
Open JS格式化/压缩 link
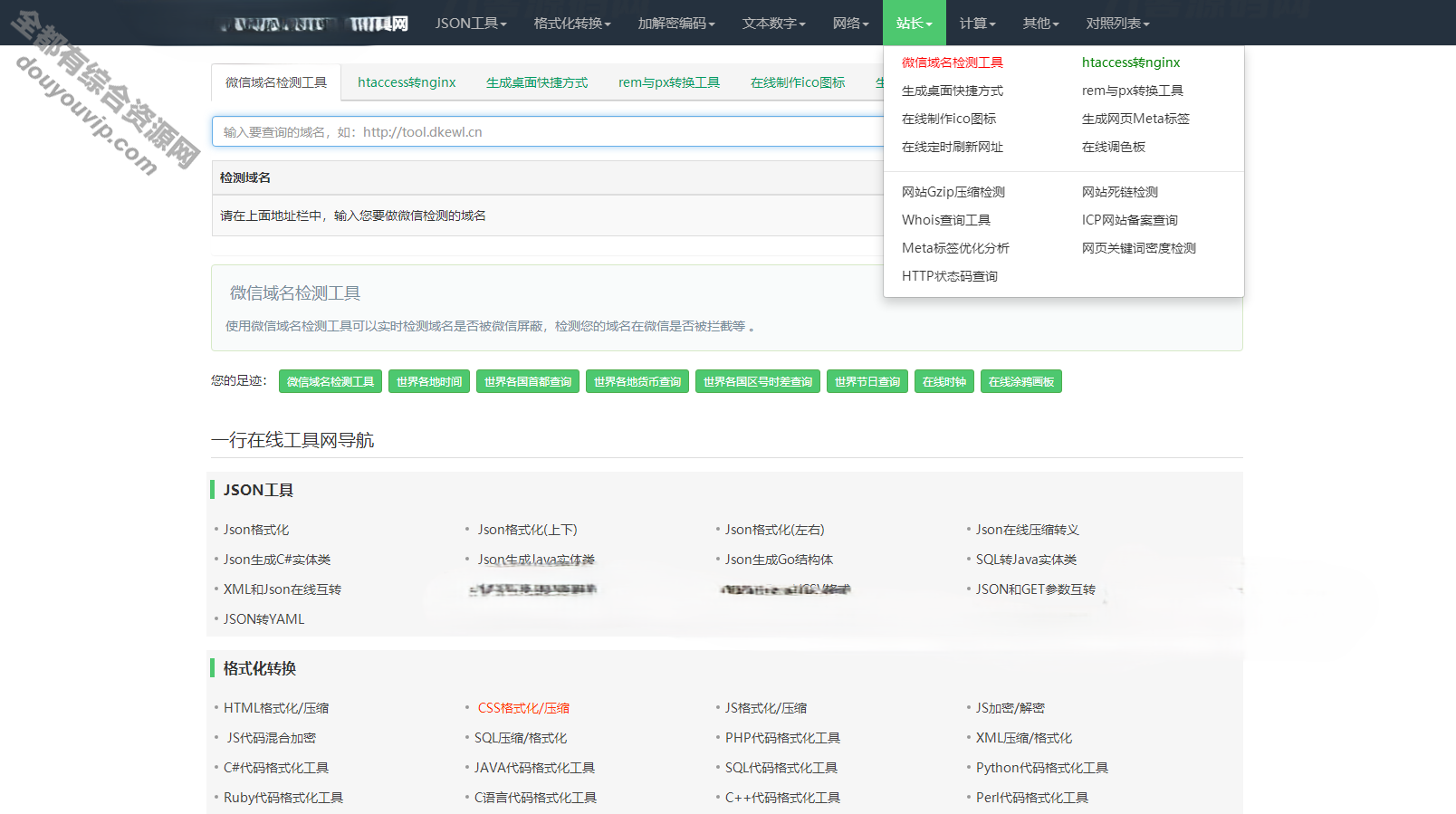point(766,708)
